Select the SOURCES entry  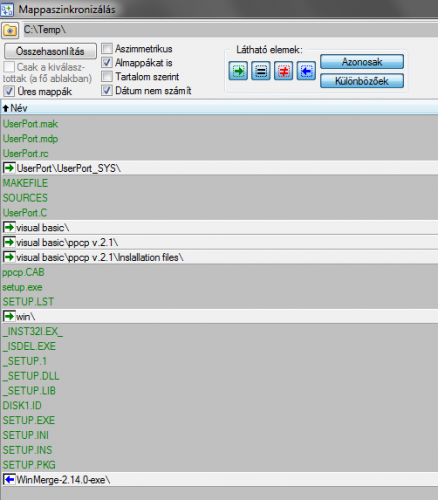[x=25, y=198]
